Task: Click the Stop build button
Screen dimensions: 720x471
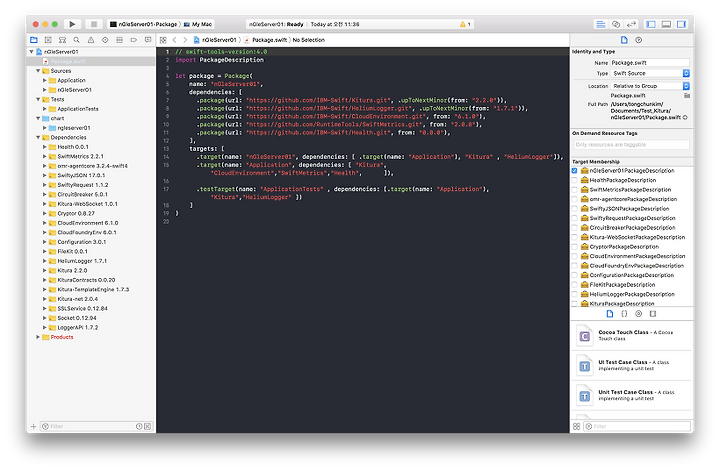Action: pos(94,24)
